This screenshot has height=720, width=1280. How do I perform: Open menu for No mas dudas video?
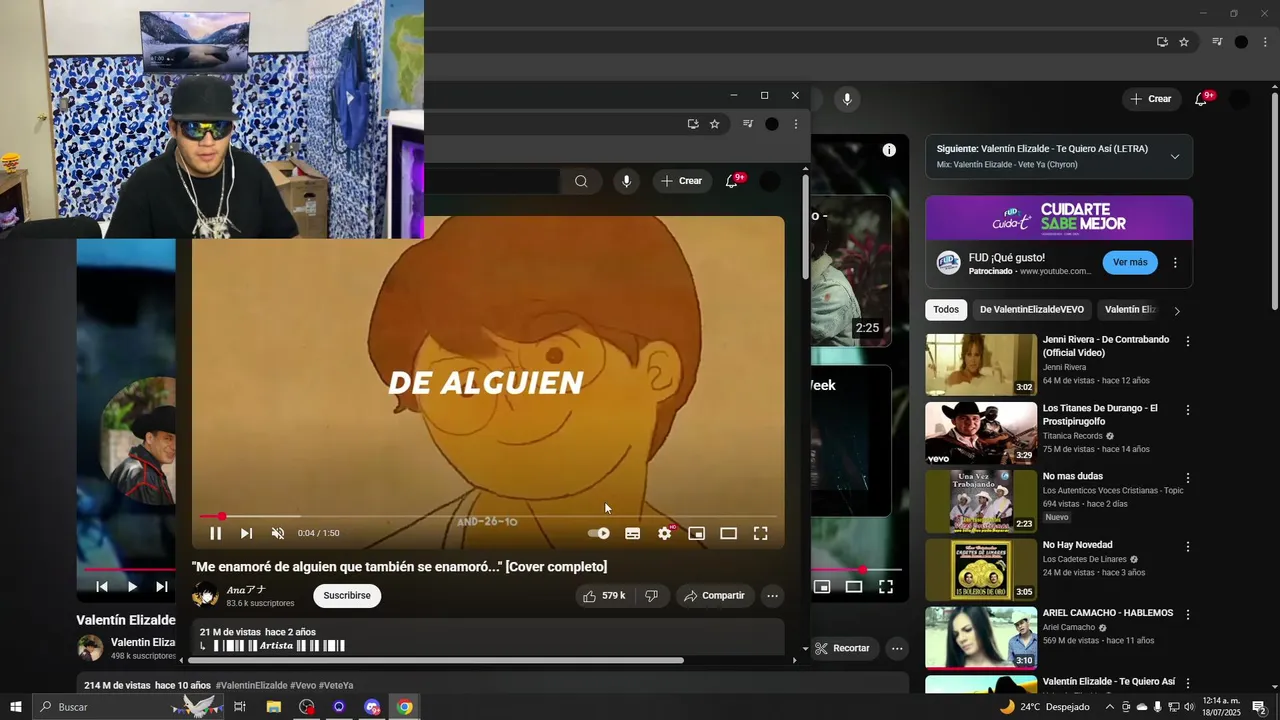(x=1188, y=479)
